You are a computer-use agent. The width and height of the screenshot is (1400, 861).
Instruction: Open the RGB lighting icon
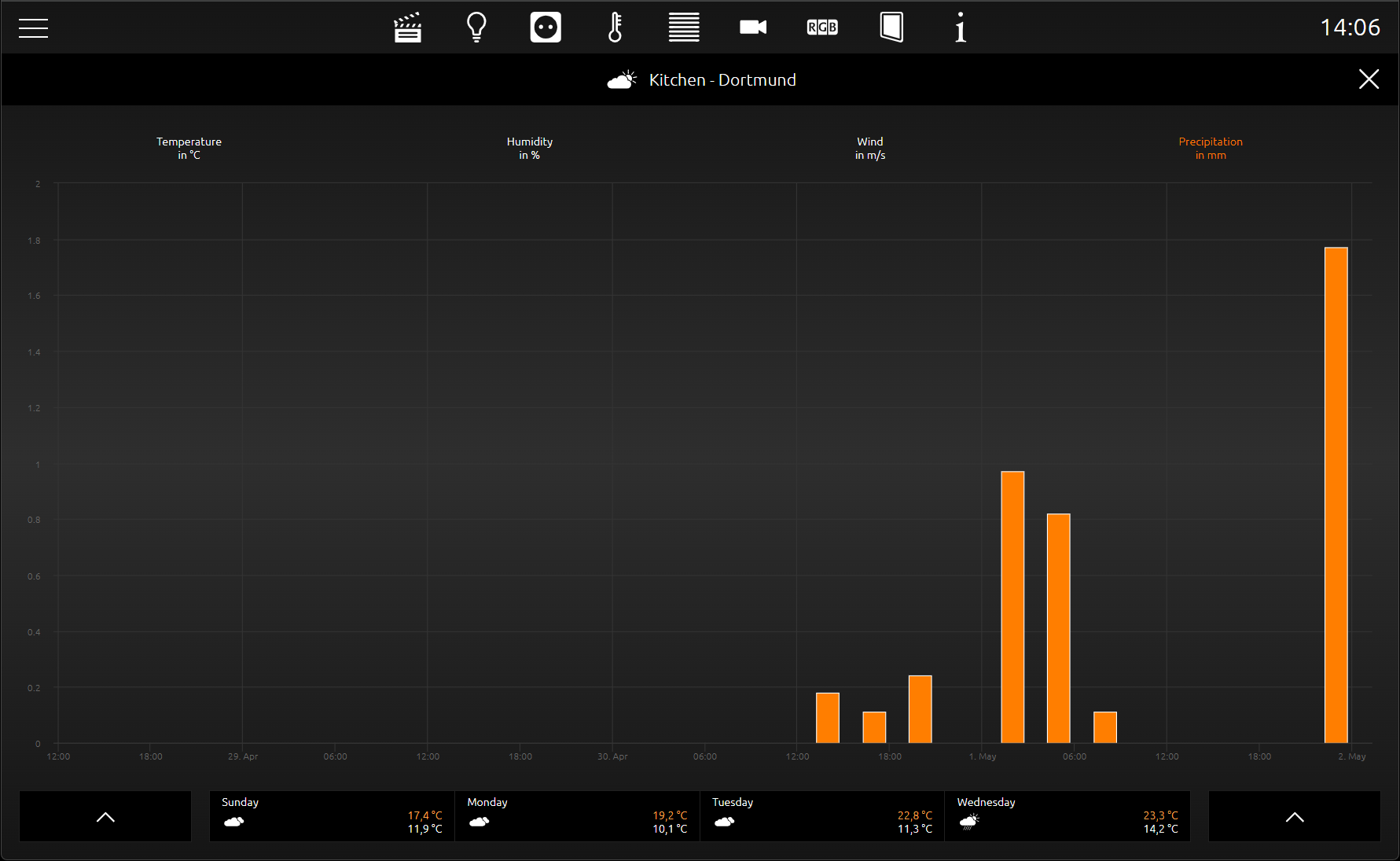pyautogui.click(x=822, y=28)
